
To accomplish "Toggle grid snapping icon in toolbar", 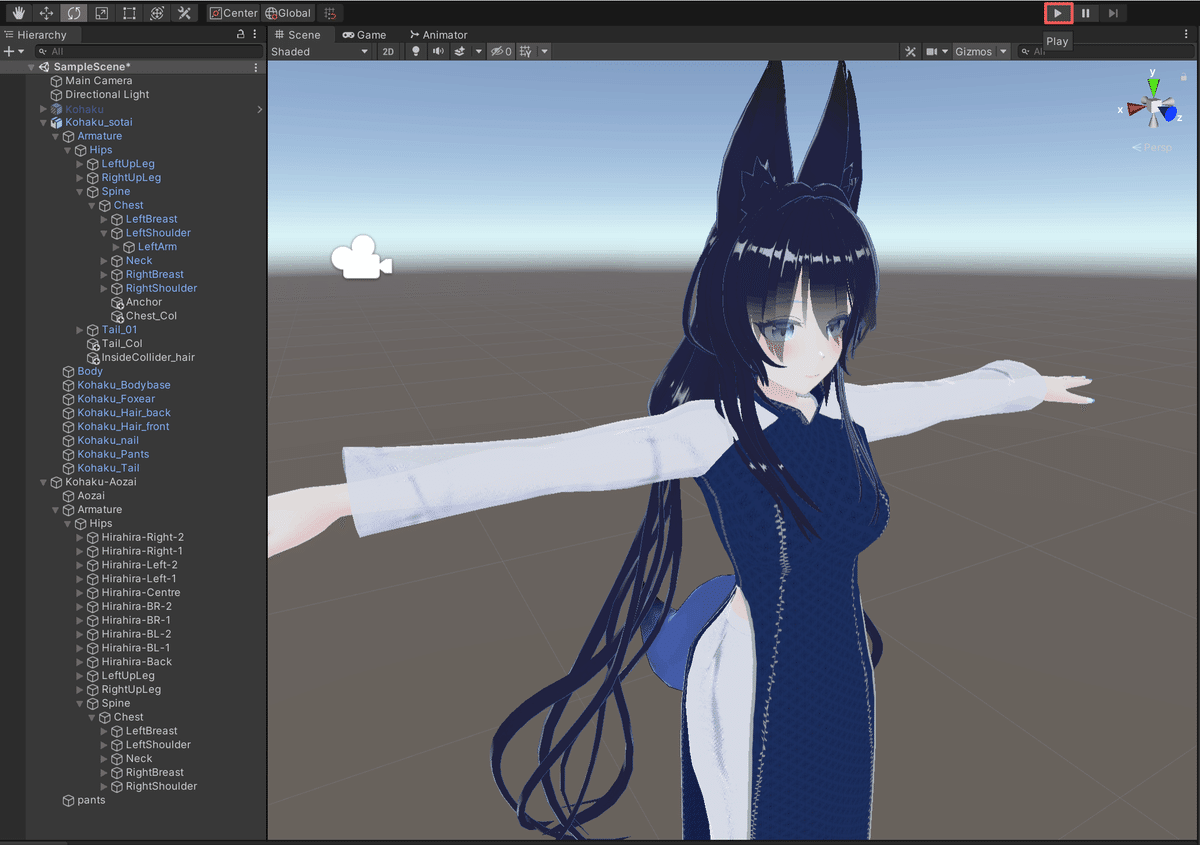I will [x=331, y=13].
